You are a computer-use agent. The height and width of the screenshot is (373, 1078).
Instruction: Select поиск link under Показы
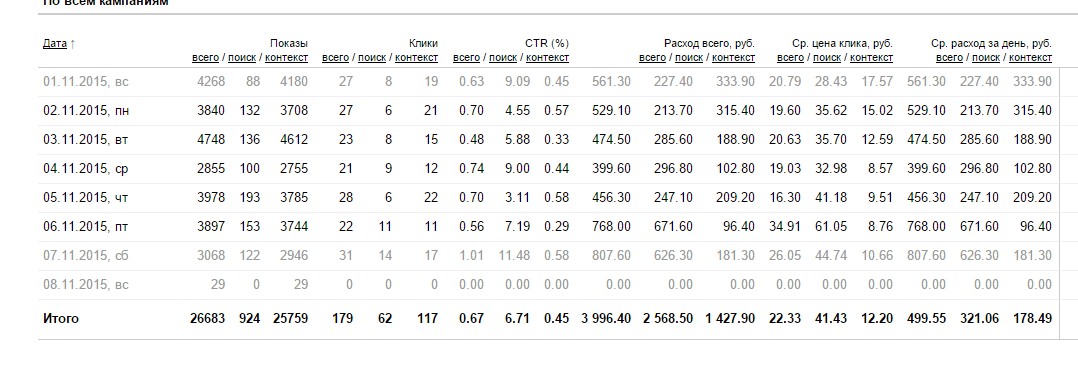point(241,58)
